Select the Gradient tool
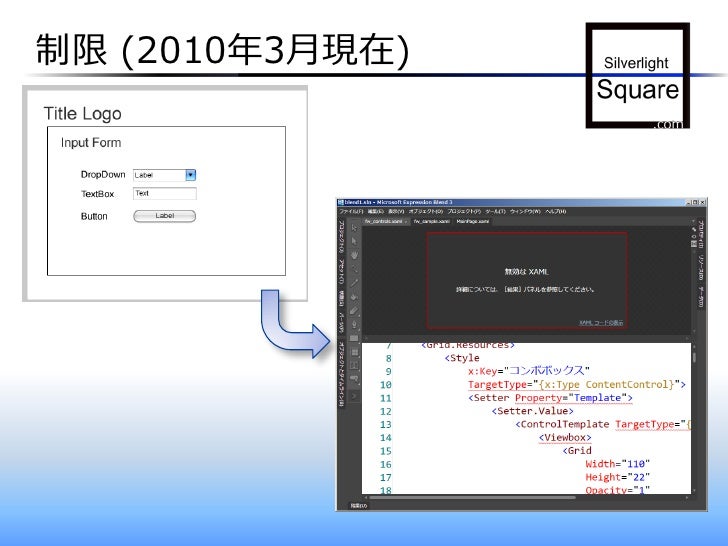Image resolution: width=728 pixels, height=546 pixels. pyautogui.click(x=354, y=310)
